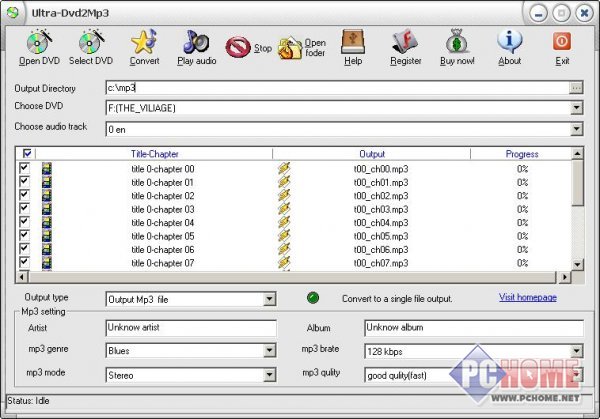This screenshot has height=419, width=600.
Task: Select the title 0-chapter 07 row text
Action: 163,263
